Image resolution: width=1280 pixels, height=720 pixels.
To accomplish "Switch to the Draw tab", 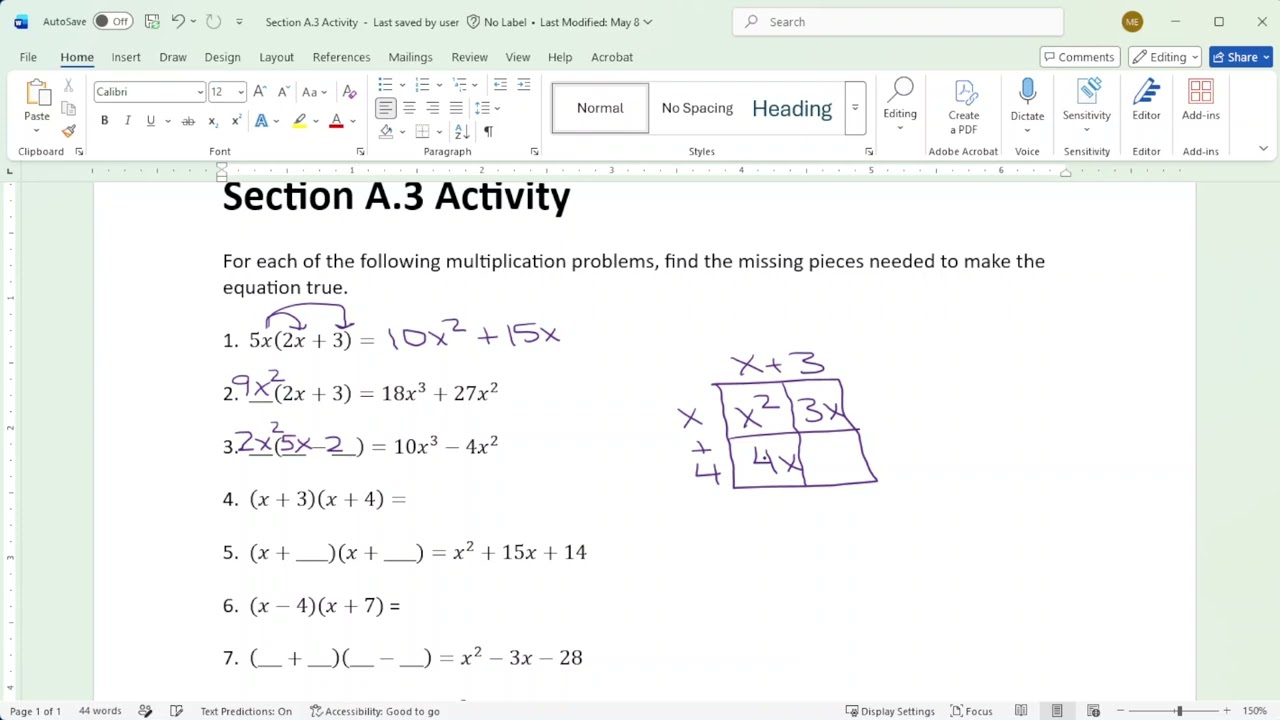I will [x=173, y=57].
